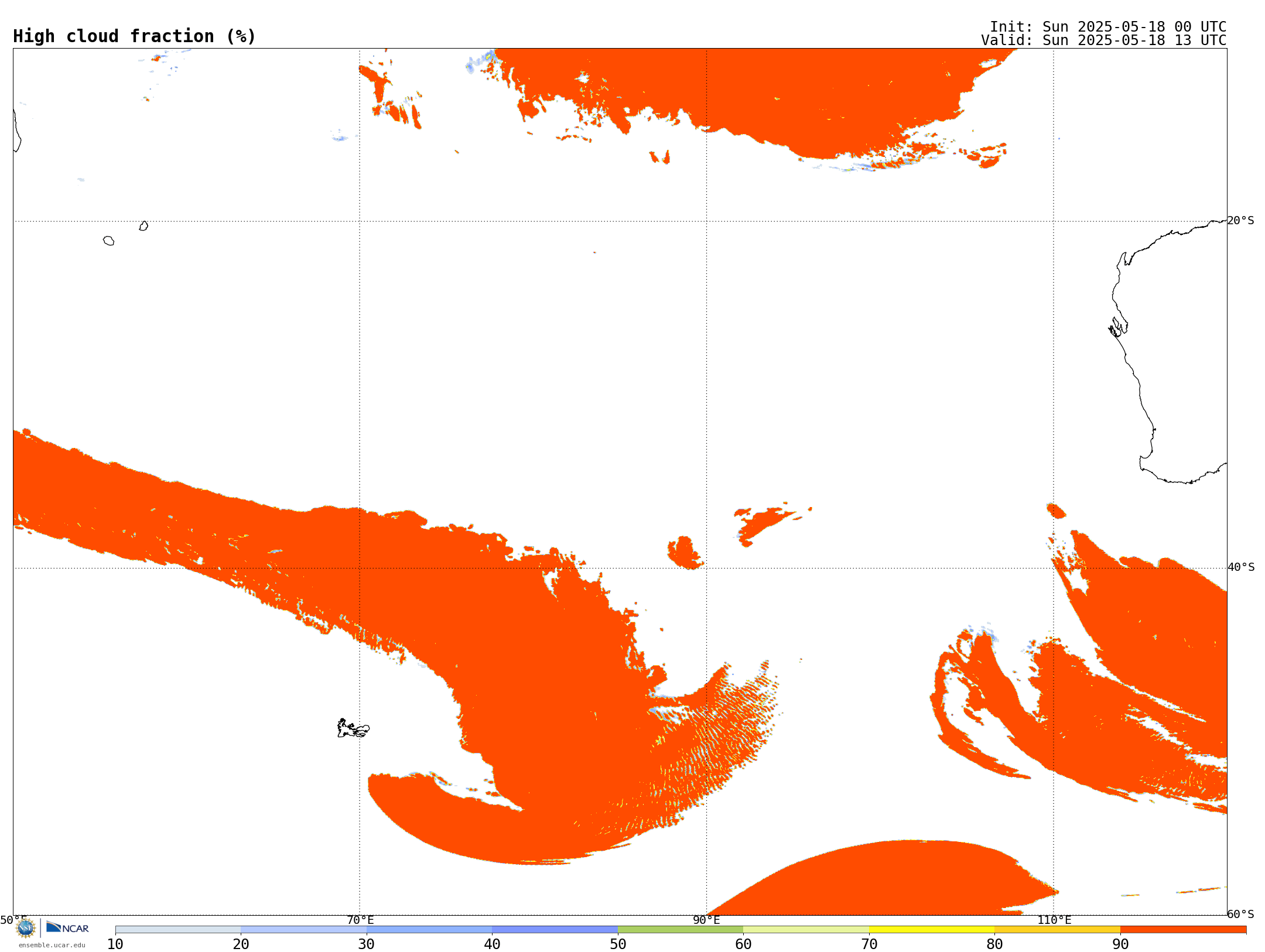Viewport: 1265px width, 952px height.
Task: Pick the 30-40 blue colorbar swatch
Action: 429,930
